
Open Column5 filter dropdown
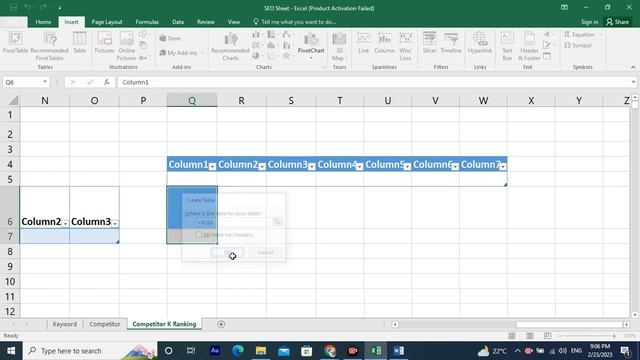[x=407, y=166]
